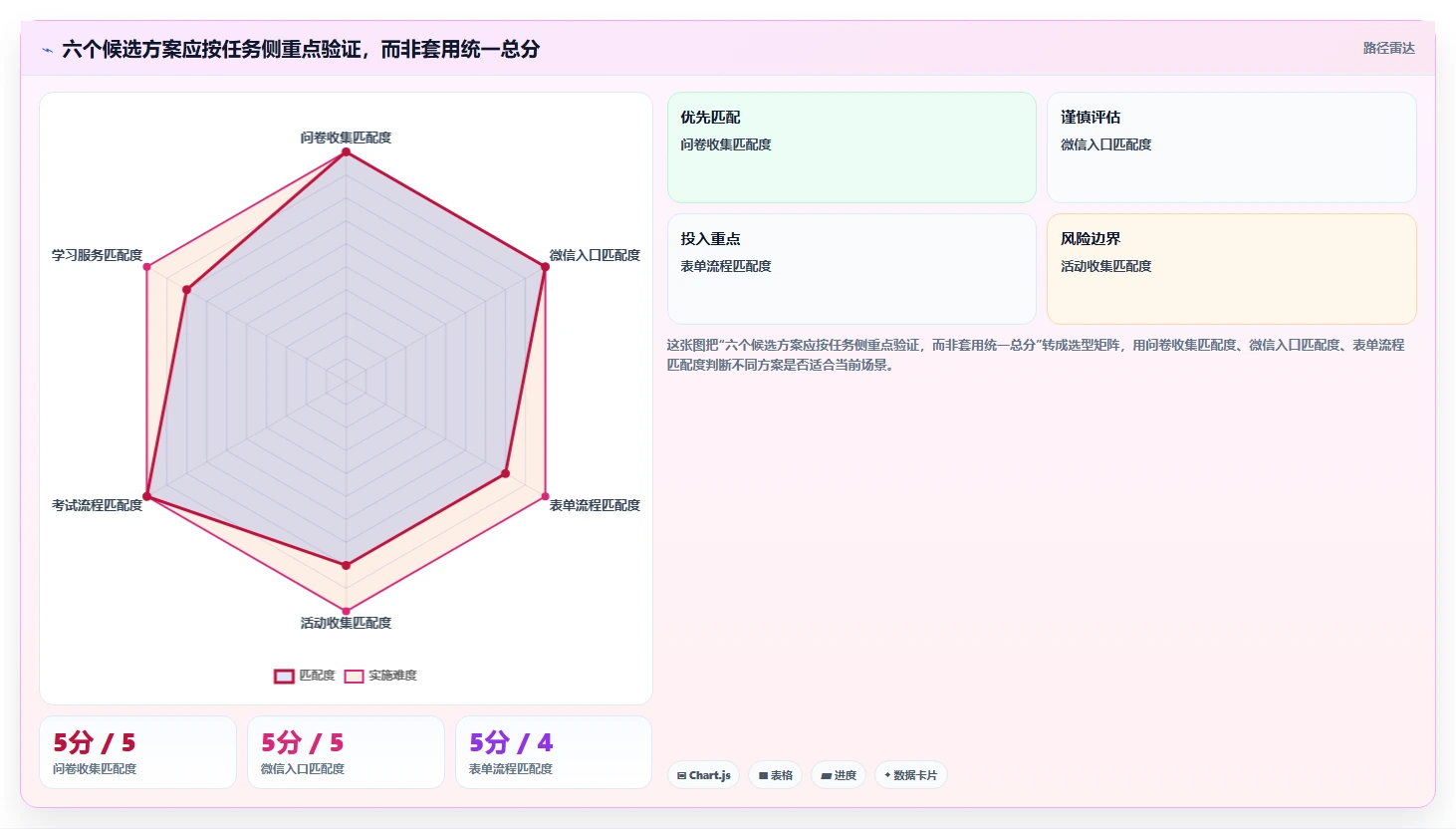Open the 谨慎评估 card
The width and height of the screenshot is (1456, 829).
(1231, 147)
